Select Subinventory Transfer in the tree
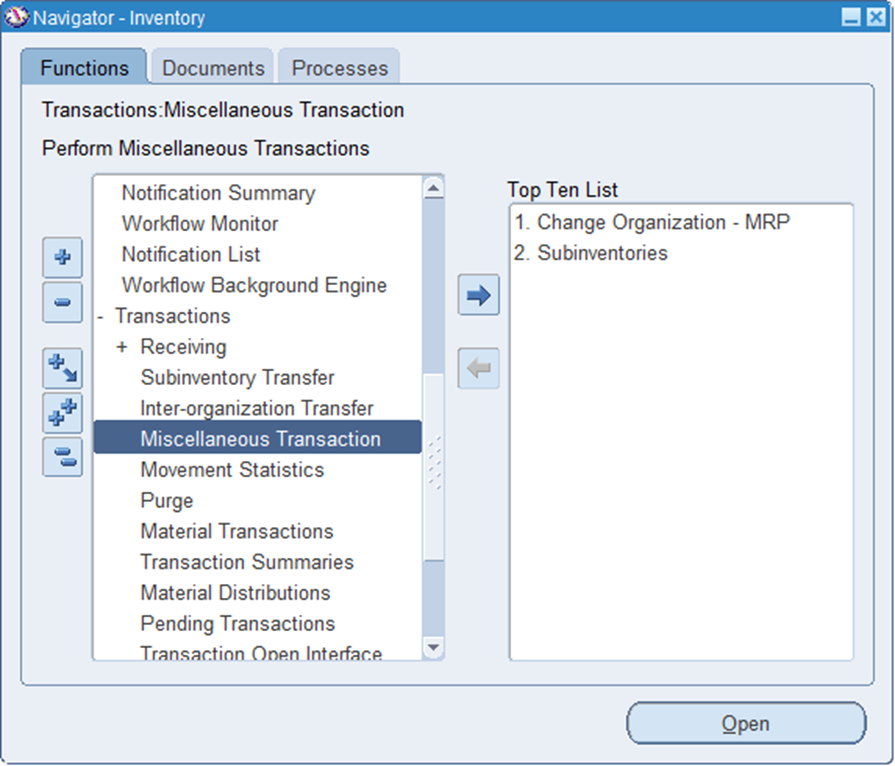The image size is (895, 766). pyautogui.click(x=237, y=378)
